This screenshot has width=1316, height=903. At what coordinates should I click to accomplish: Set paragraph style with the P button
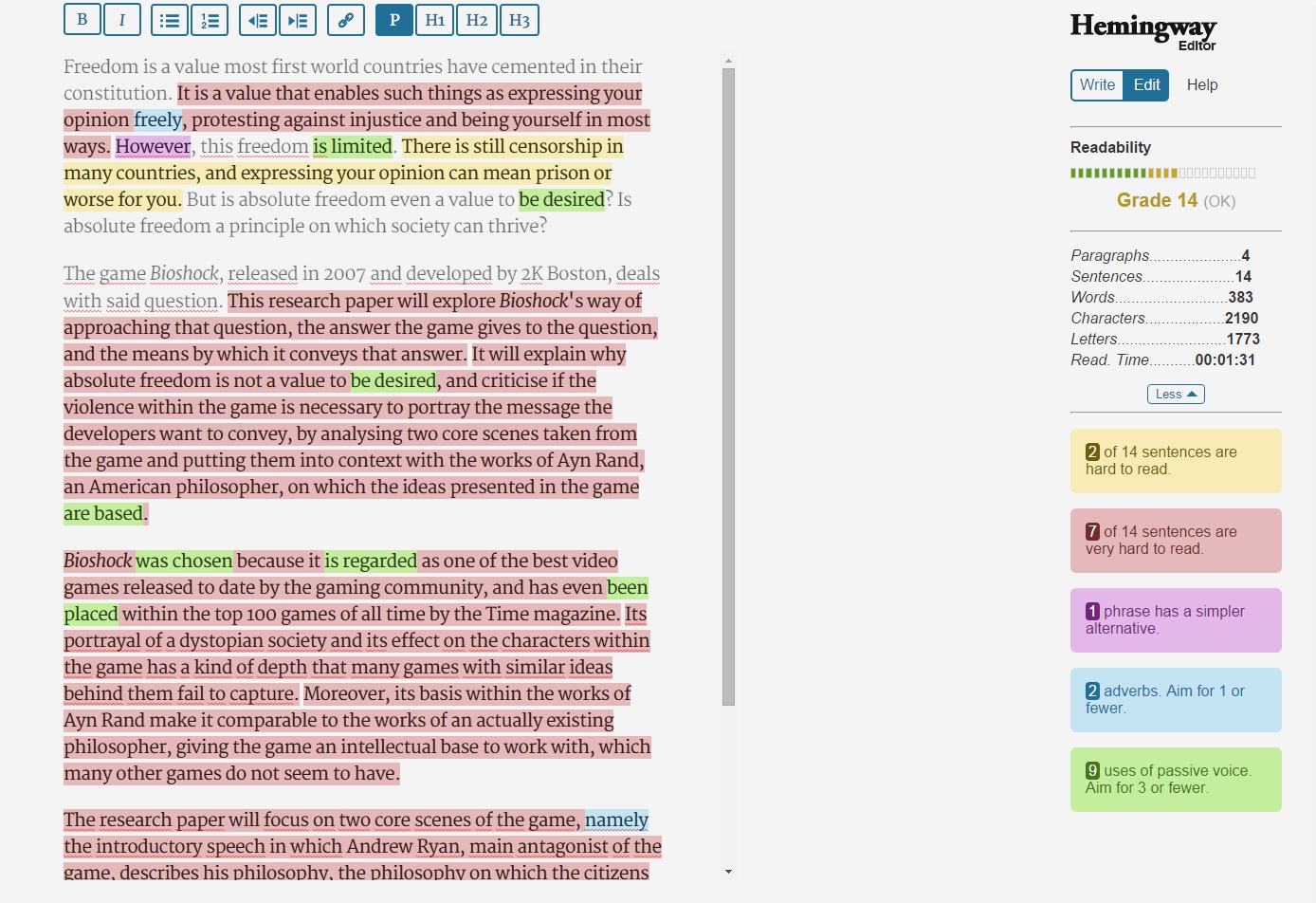(394, 19)
